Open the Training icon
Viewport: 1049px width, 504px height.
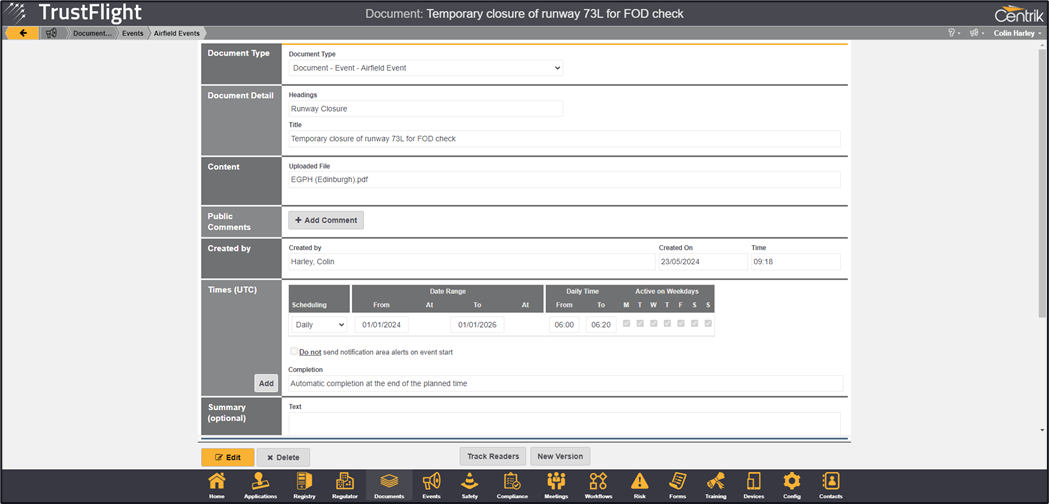coord(715,485)
